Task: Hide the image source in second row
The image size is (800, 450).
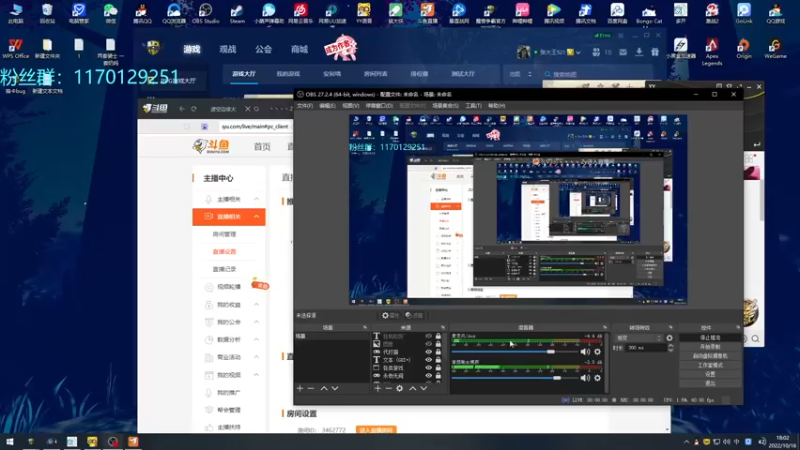Action: coord(429,344)
